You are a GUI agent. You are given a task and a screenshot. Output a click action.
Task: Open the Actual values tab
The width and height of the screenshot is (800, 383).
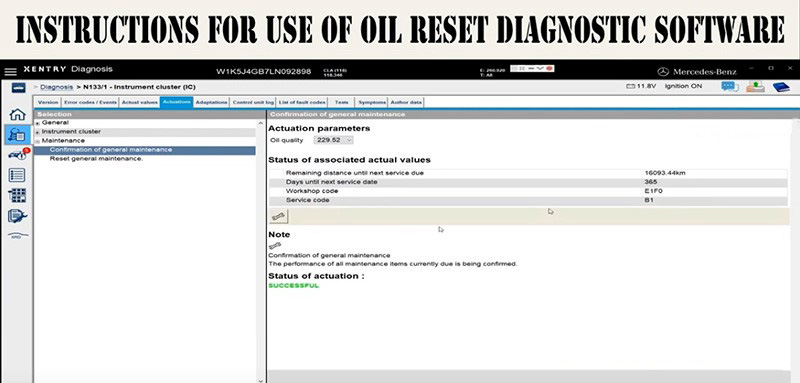click(139, 103)
